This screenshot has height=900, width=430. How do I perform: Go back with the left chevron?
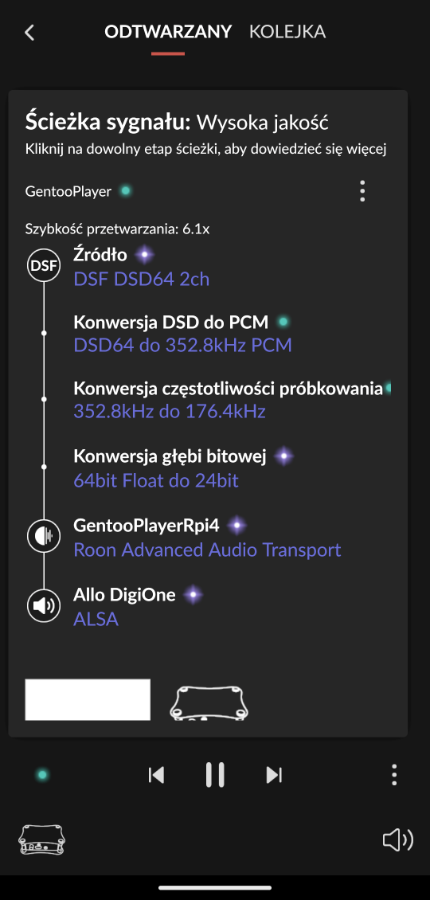click(30, 33)
